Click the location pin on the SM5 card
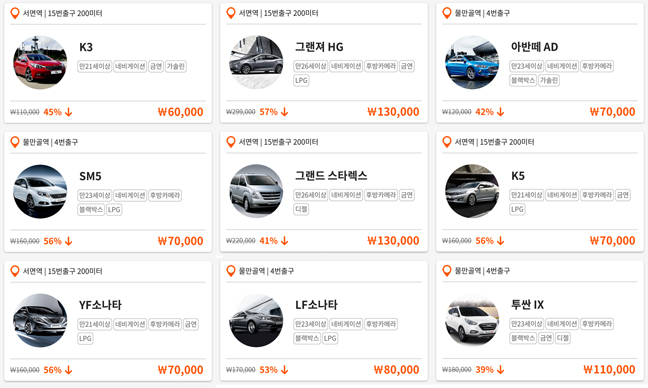Screen dimensions: 648x388 [x=14, y=142]
